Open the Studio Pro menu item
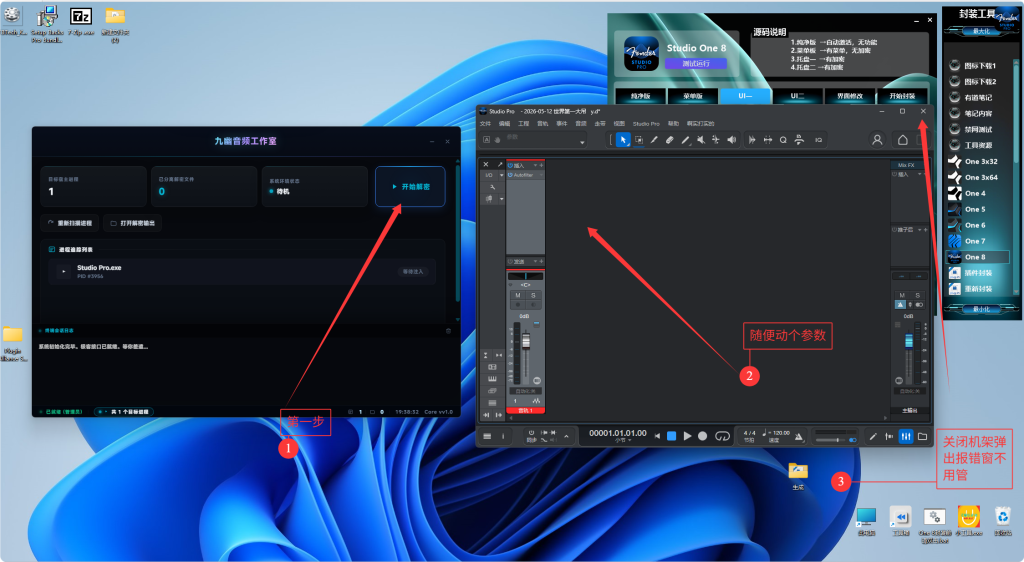 pyautogui.click(x=646, y=123)
